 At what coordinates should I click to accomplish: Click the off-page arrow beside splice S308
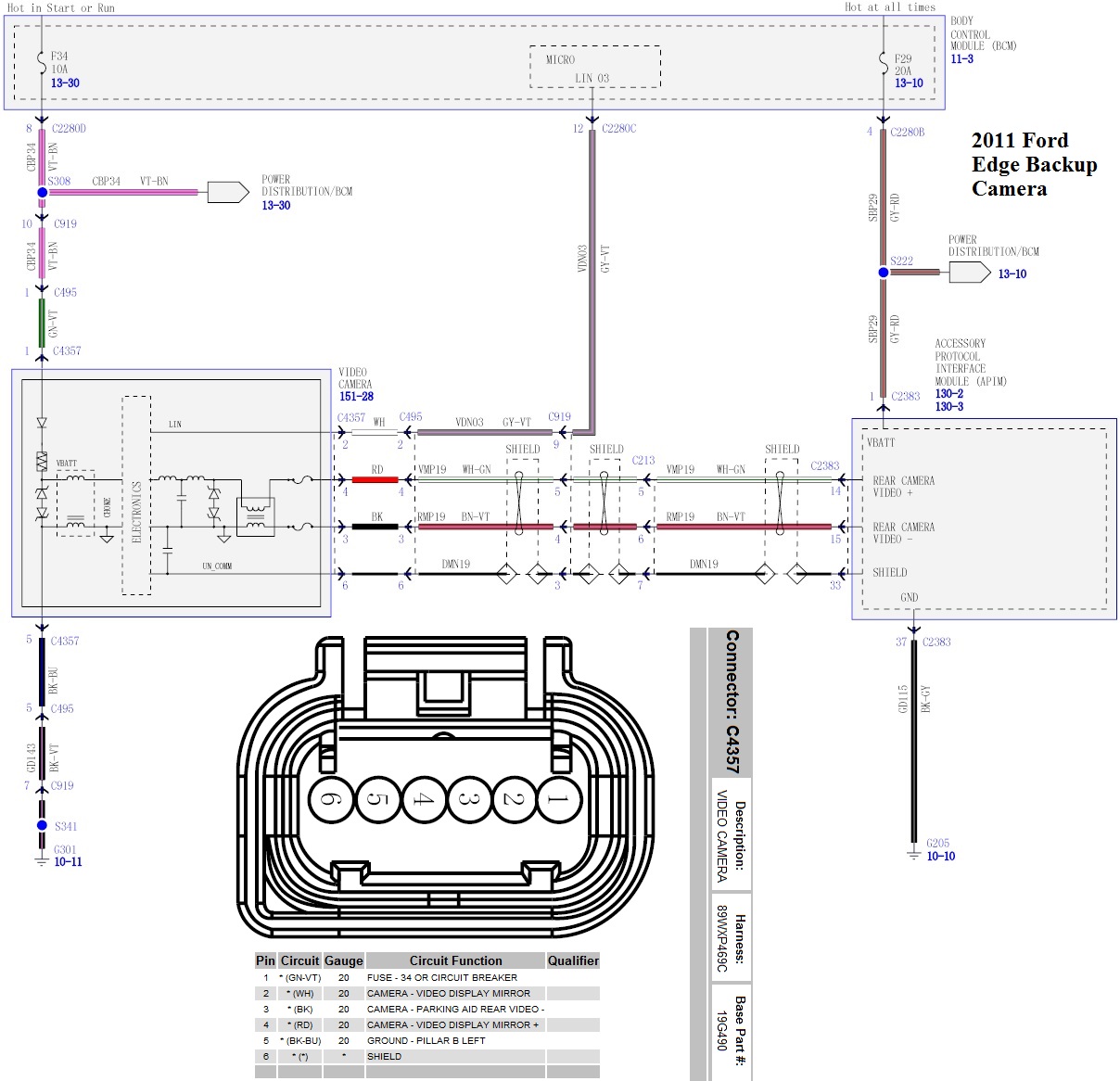coord(228,192)
